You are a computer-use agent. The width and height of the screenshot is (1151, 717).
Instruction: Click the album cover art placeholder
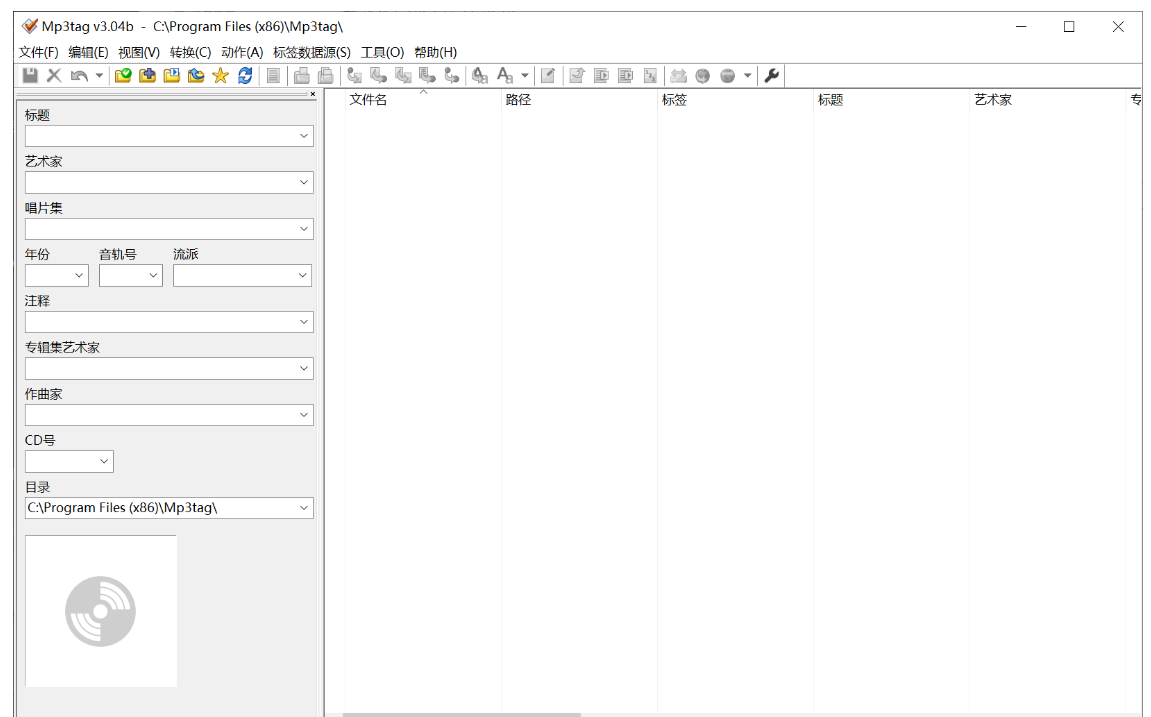101,611
